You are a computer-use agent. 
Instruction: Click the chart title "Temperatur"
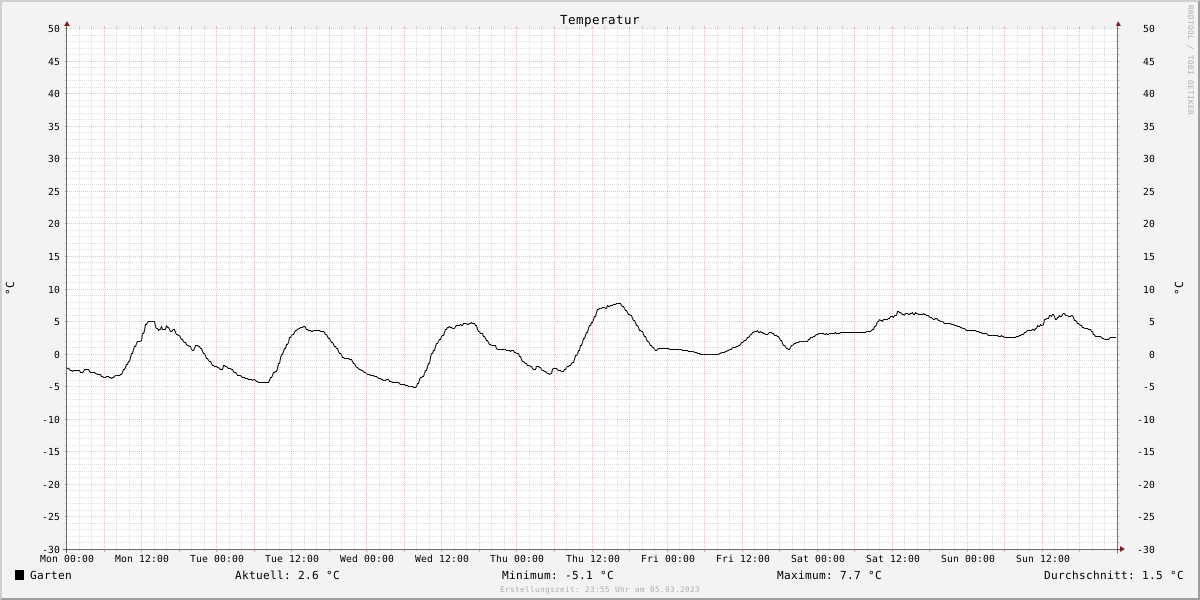[600, 20]
